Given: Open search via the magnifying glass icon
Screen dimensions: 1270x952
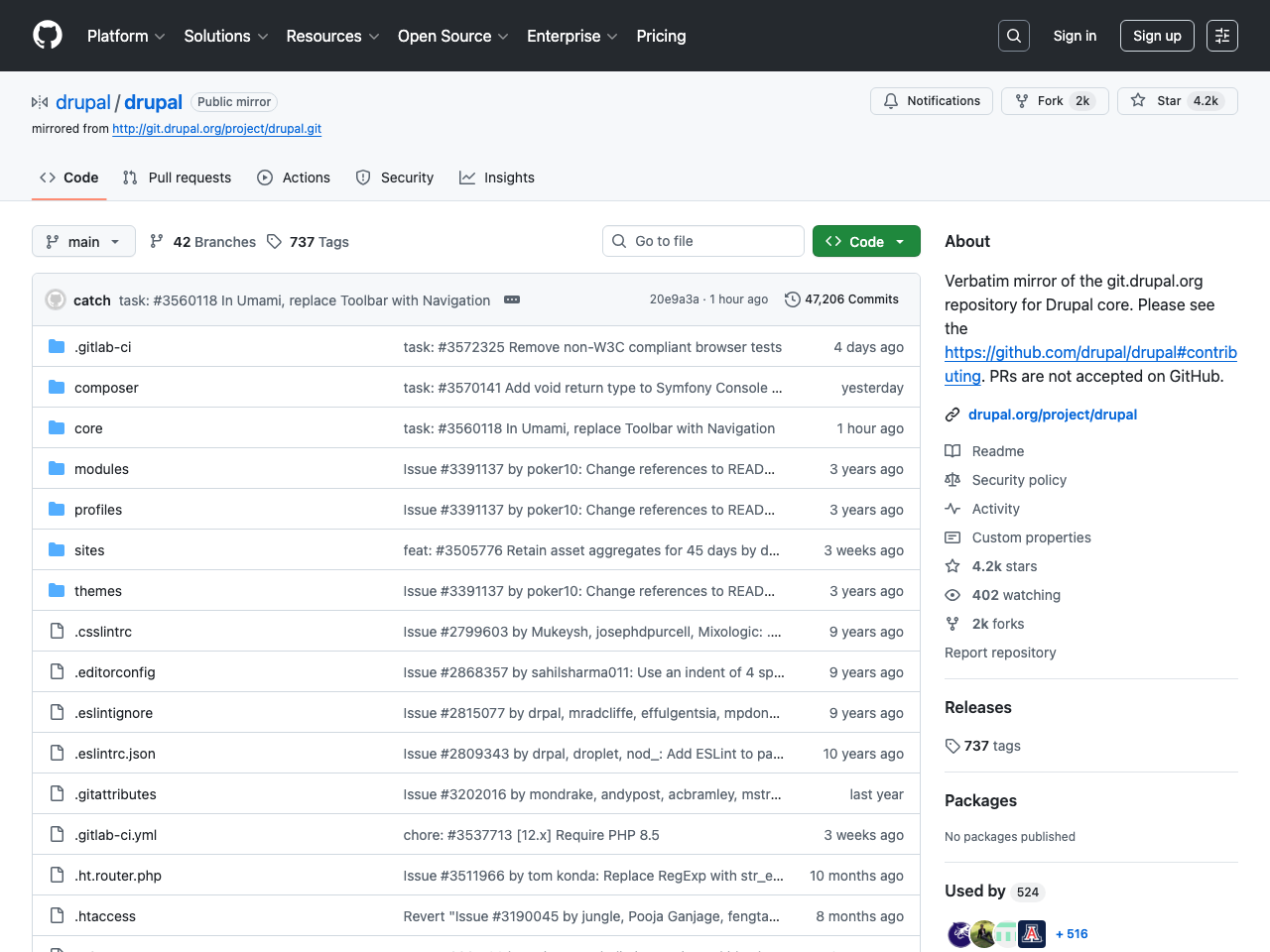Looking at the screenshot, I should [1013, 35].
